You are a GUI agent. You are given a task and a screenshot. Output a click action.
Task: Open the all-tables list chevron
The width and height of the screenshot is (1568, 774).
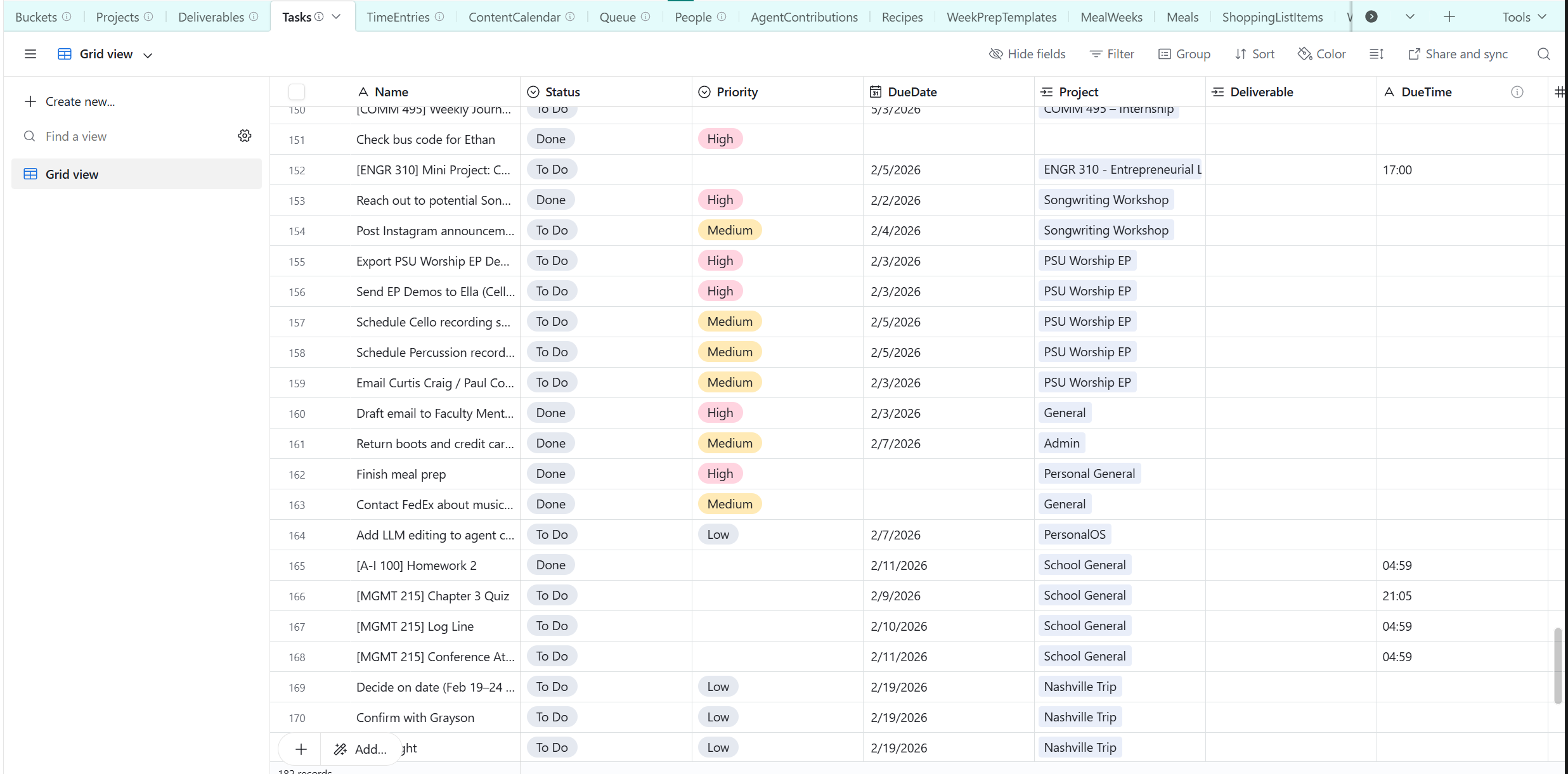[x=1410, y=16]
